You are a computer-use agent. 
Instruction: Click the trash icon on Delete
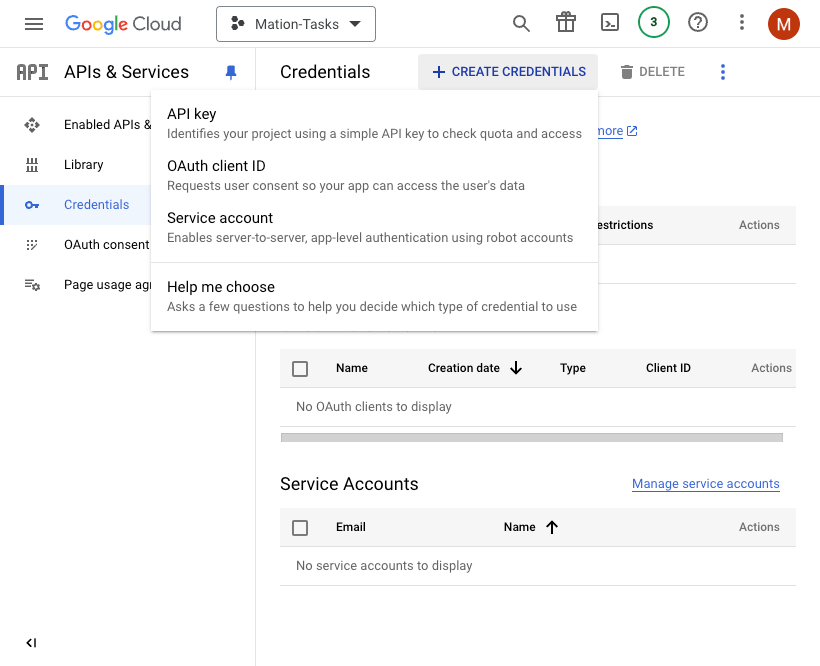click(x=627, y=72)
